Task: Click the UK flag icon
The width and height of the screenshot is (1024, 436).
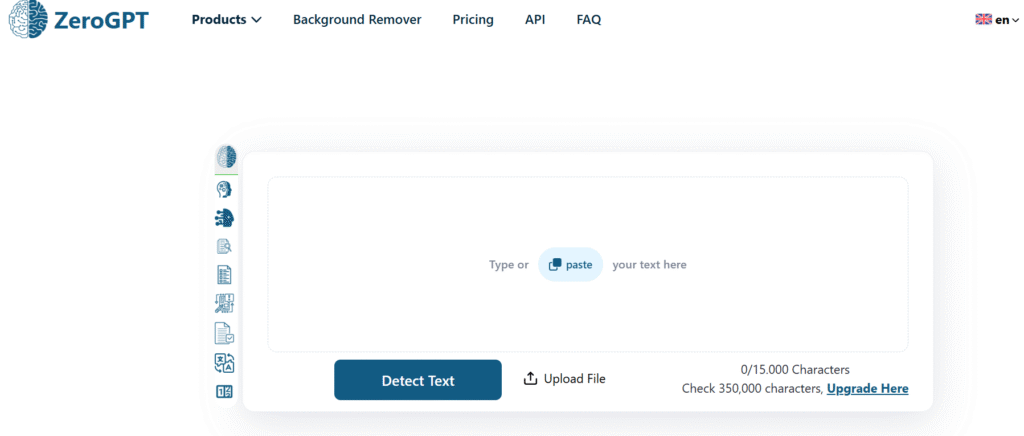Action: coord(984,20)
